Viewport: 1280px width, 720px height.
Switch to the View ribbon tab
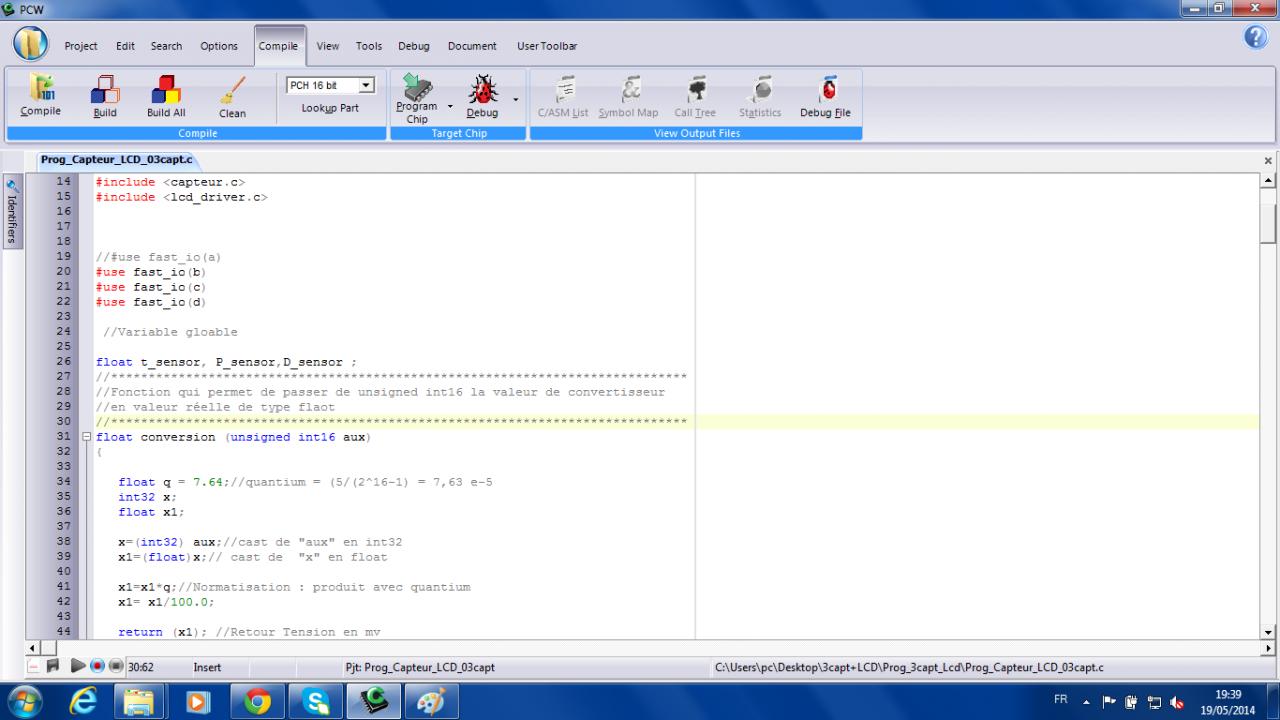(x=328, y=46)
